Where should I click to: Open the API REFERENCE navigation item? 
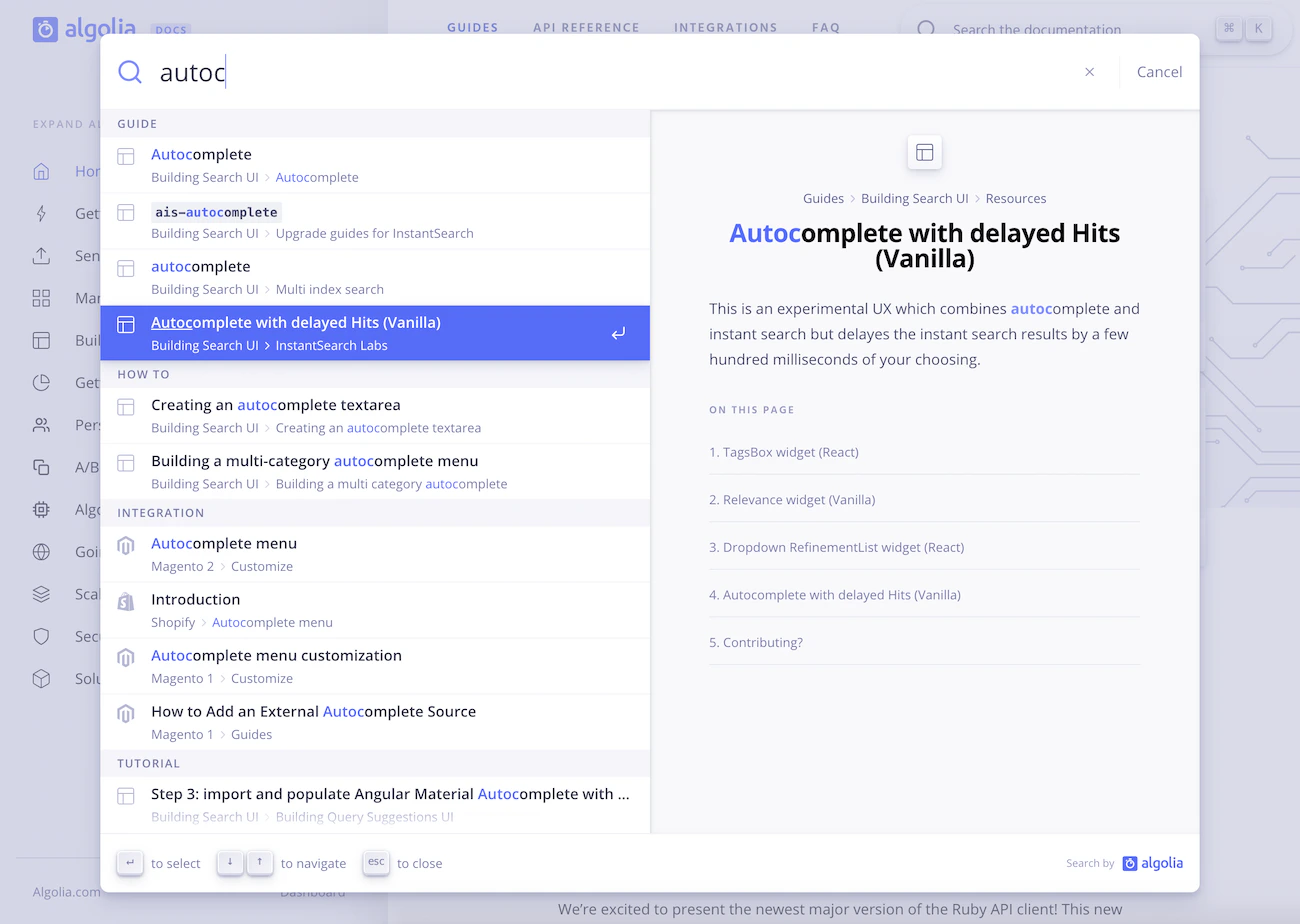587,27
